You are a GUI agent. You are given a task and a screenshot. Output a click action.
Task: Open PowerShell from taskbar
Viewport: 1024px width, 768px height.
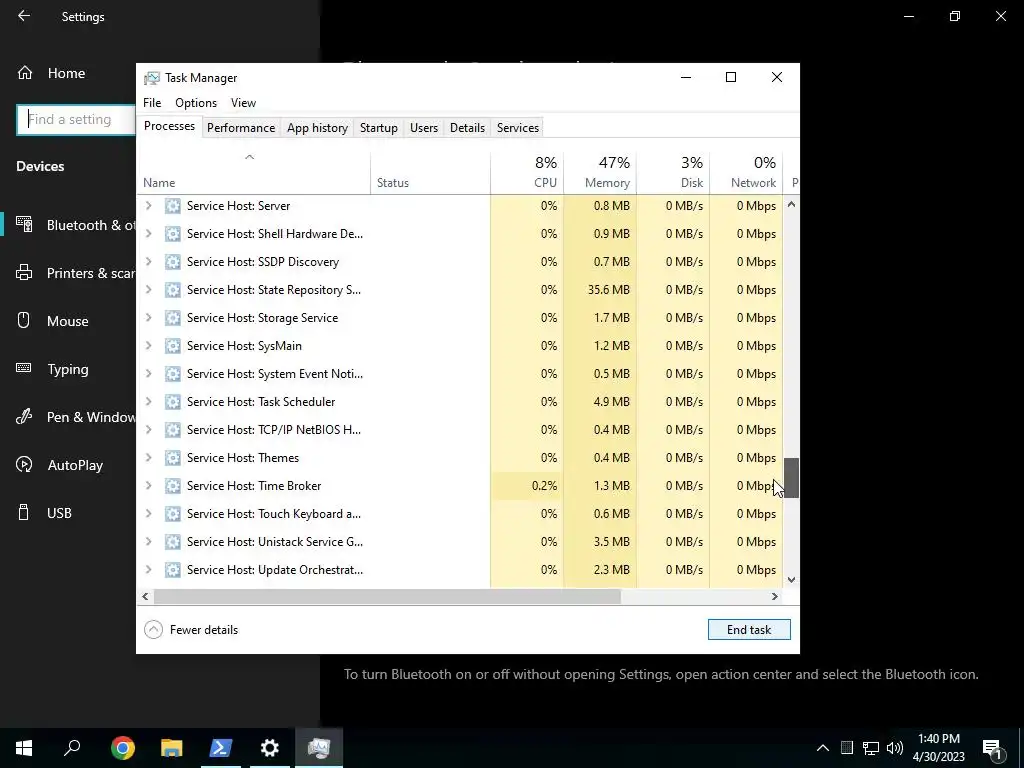point(221,748)
